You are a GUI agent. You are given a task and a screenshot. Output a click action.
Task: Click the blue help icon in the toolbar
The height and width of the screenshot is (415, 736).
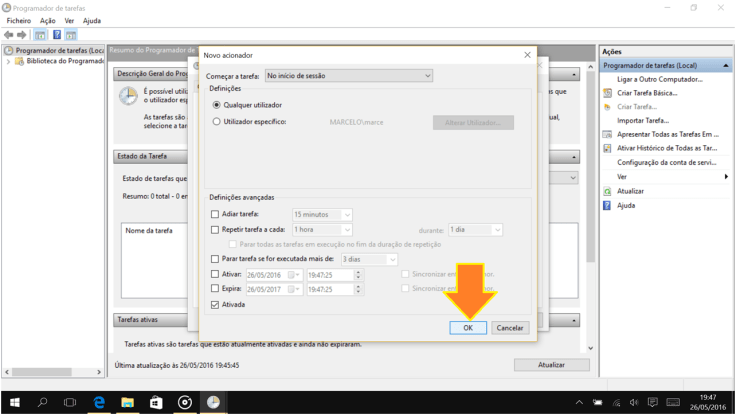[57, 34]
